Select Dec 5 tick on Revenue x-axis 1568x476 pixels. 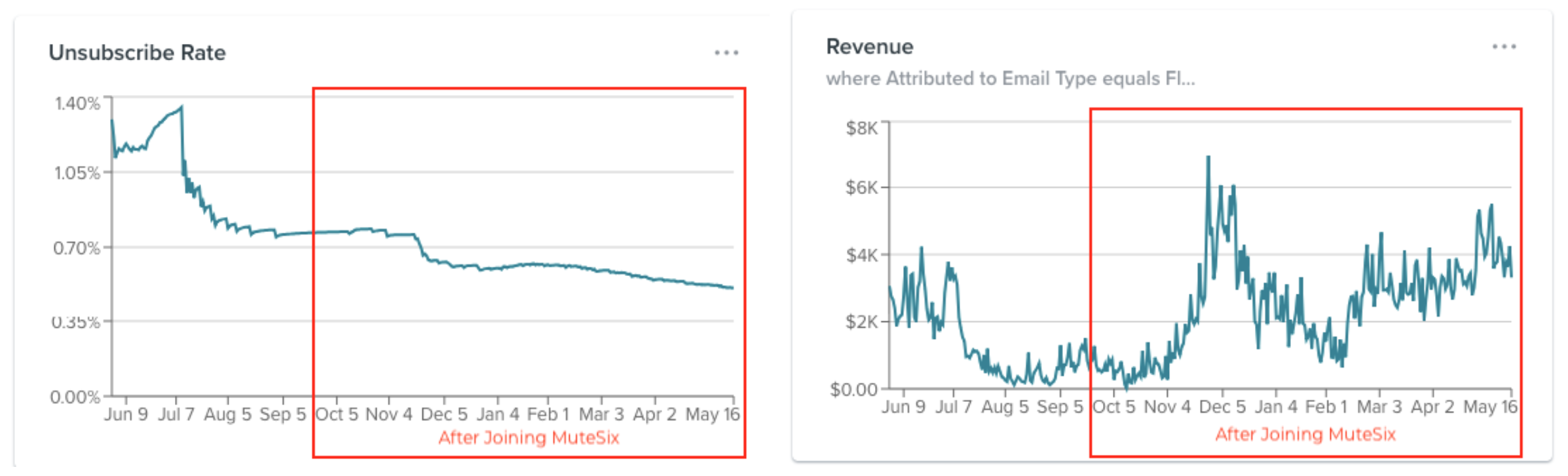1222,407
